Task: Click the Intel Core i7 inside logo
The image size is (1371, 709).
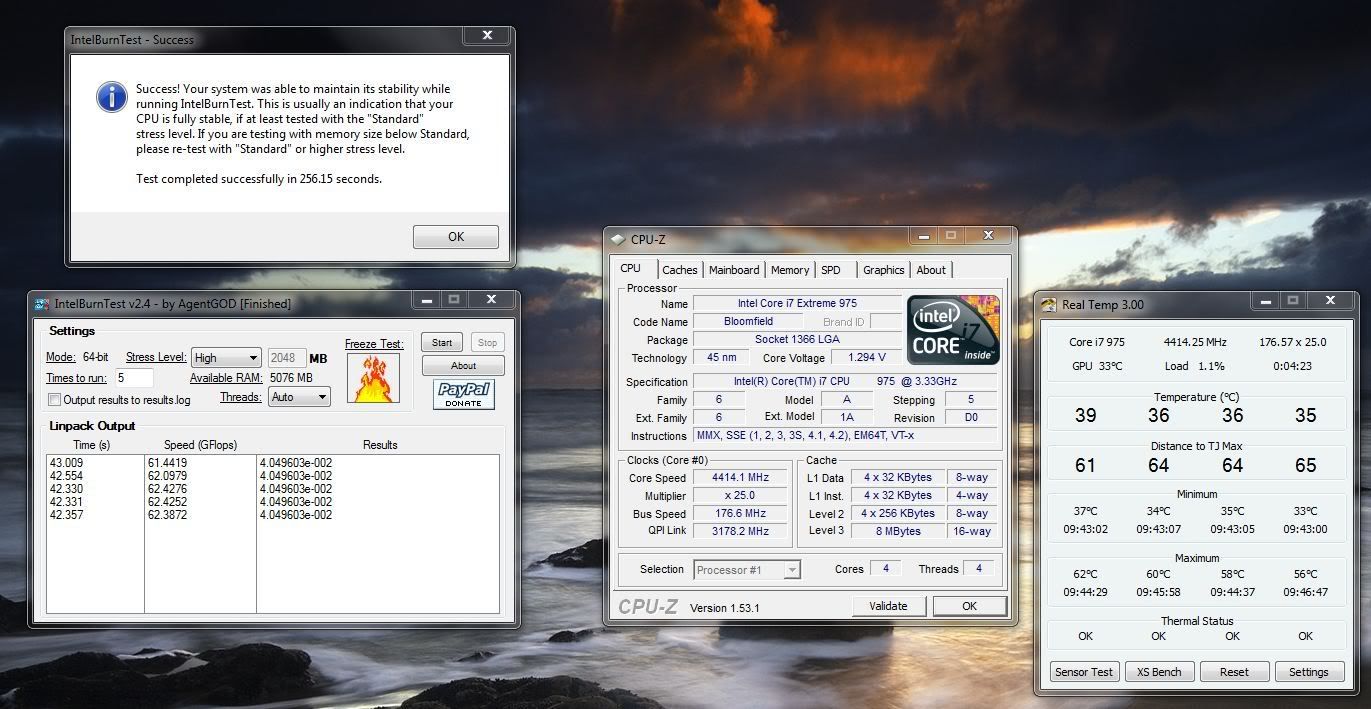Action: pos(953,330)
